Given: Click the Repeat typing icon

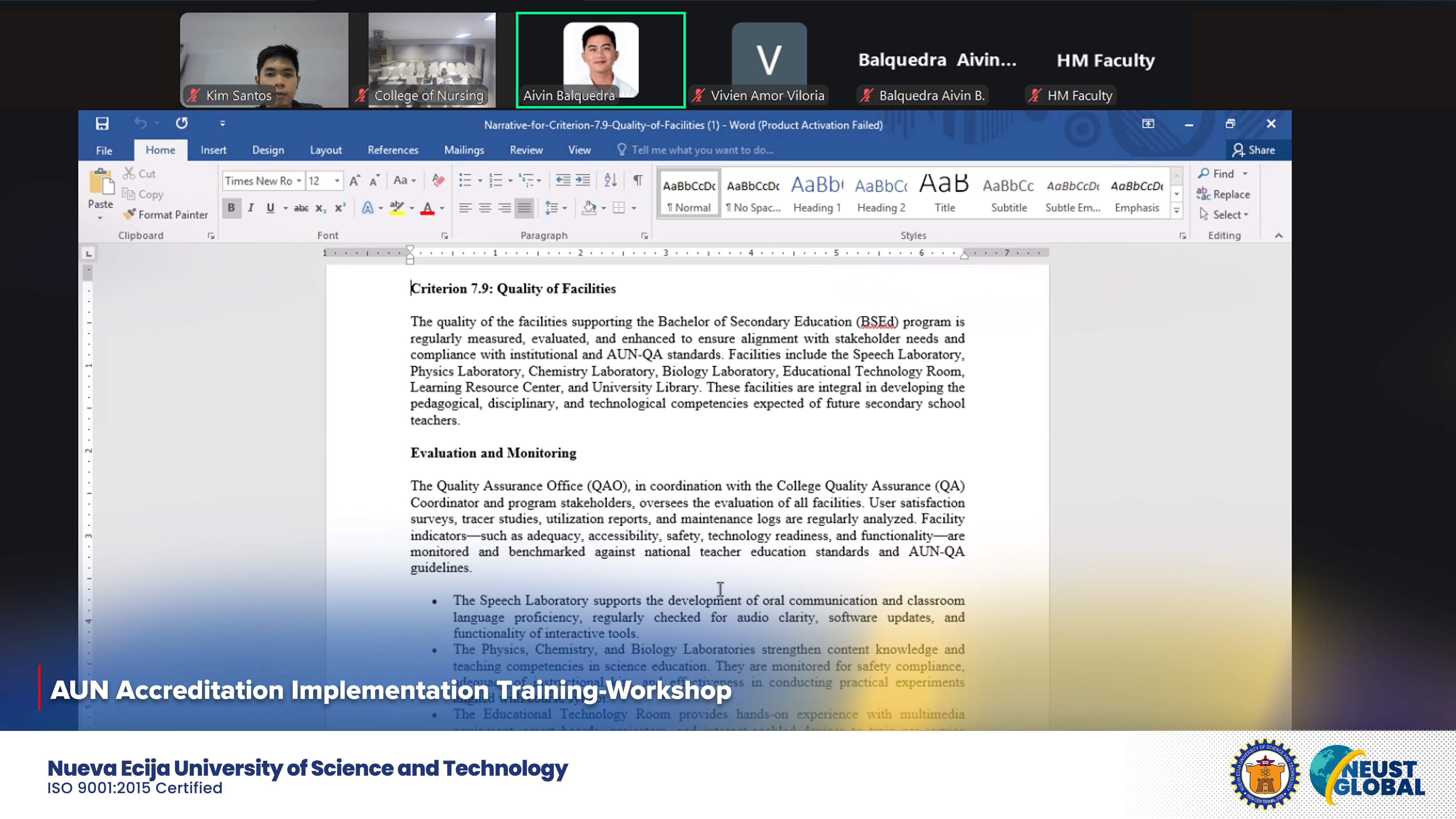Looking at the screenshot, I should pos(181,123).
